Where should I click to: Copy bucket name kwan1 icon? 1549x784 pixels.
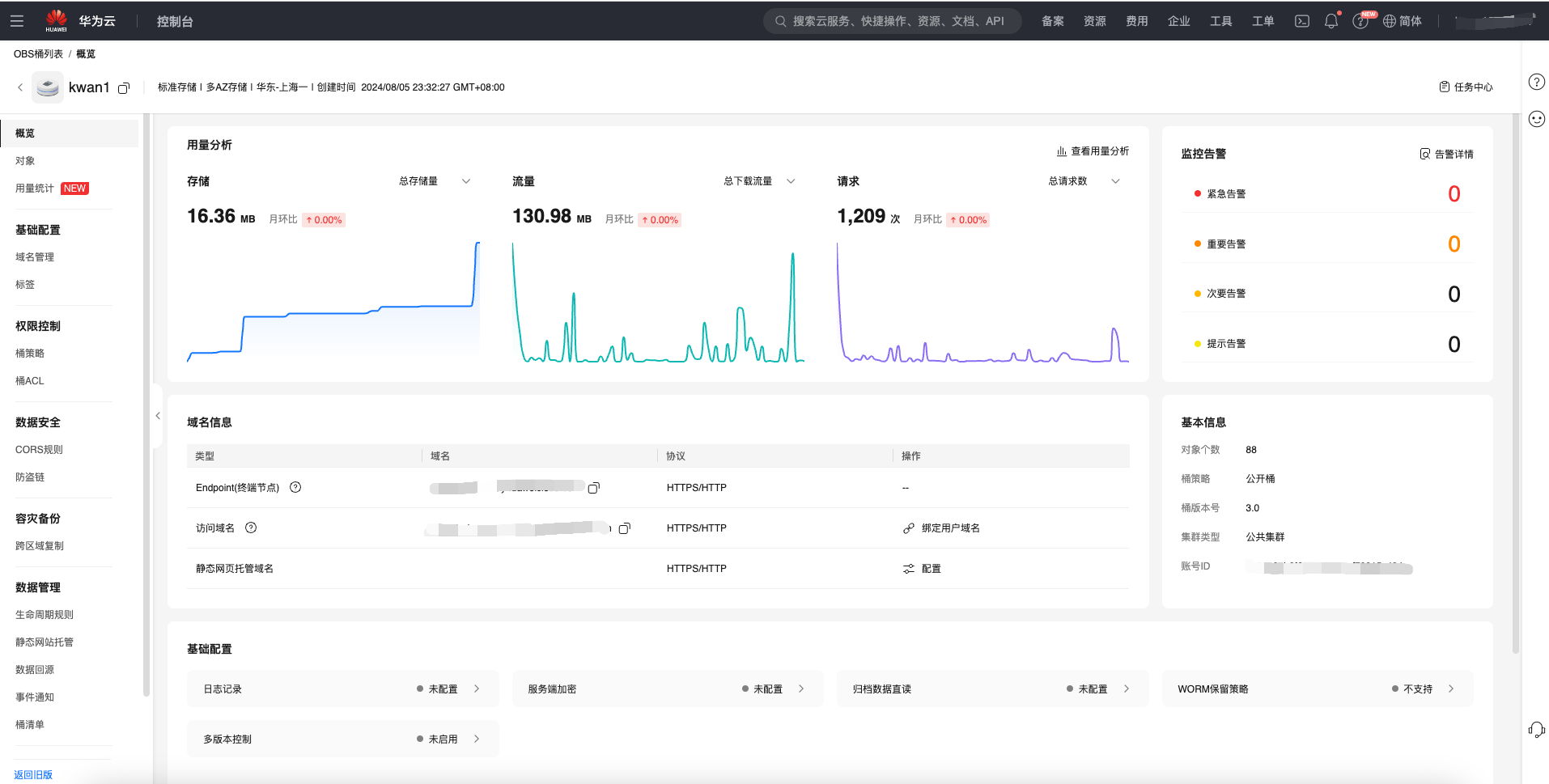(x=124, y=88)
